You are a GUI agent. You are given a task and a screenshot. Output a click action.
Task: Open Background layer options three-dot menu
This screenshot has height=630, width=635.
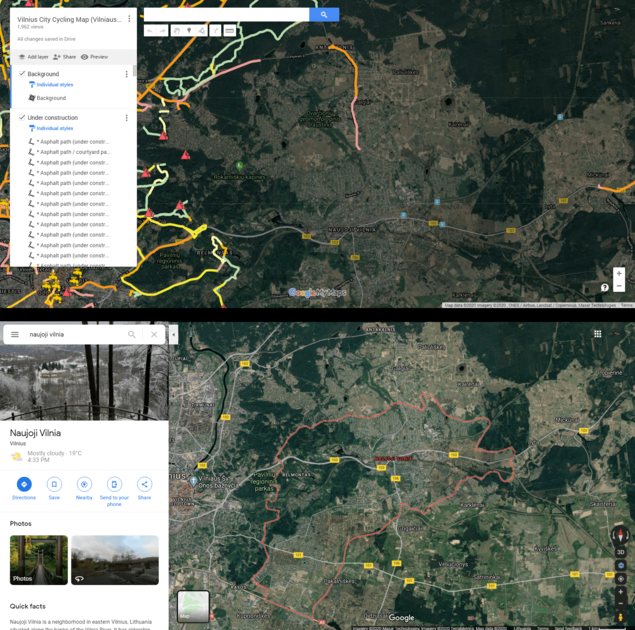[126, 74]
